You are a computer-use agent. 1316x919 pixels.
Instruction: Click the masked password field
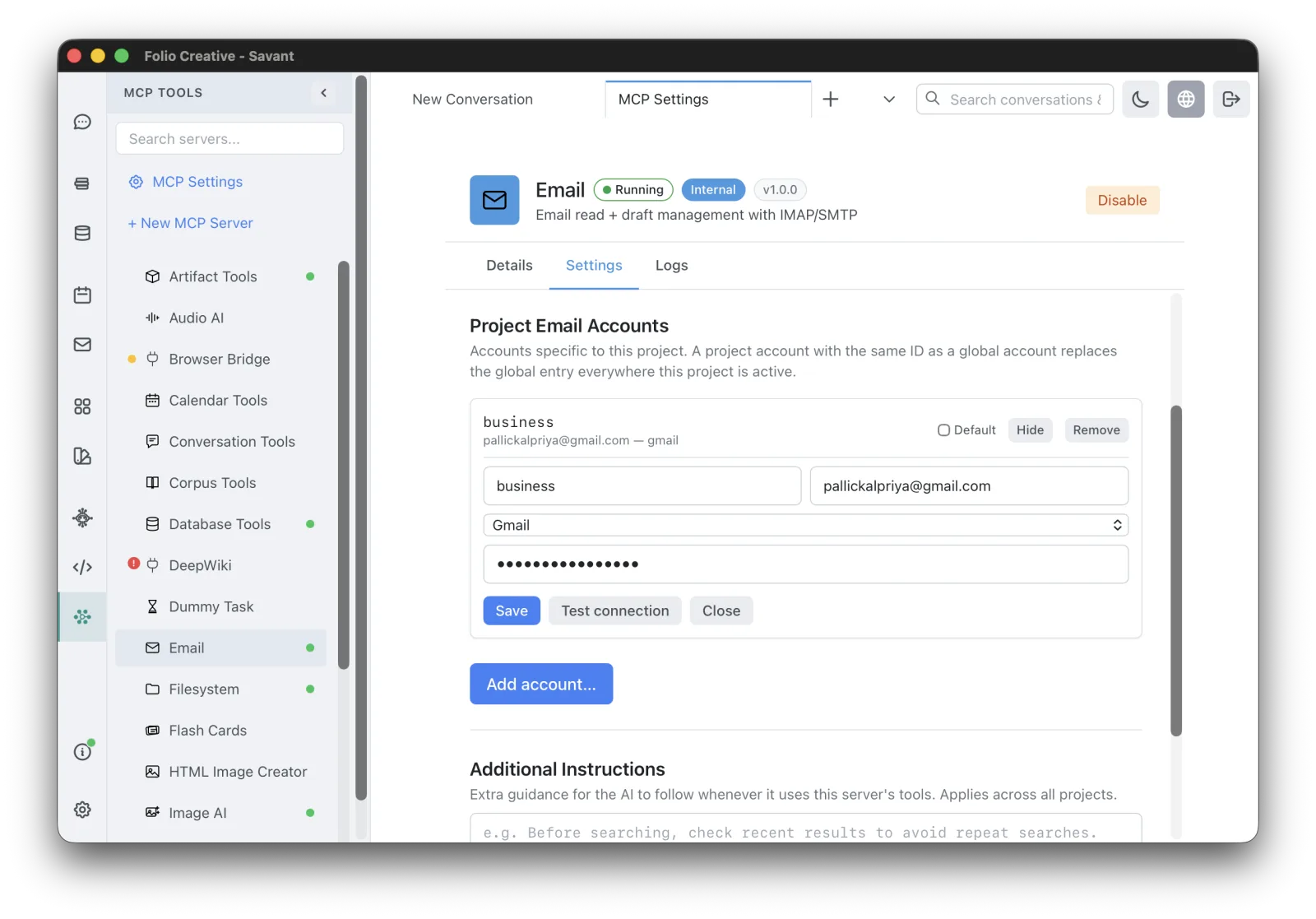(805, 564)
